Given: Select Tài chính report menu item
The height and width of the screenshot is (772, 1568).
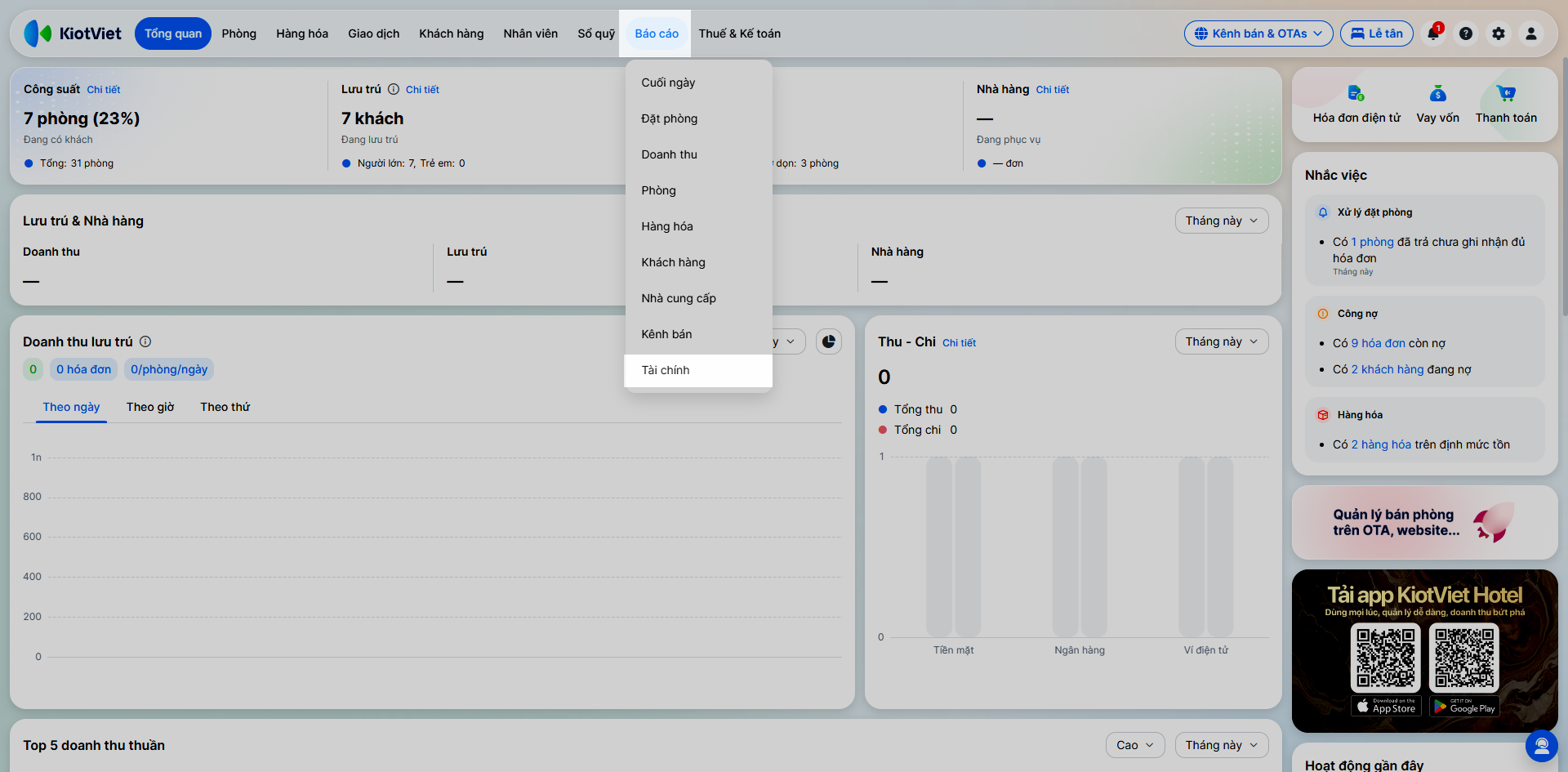Looking at the screenshot, I should click(x=698, y=370).
